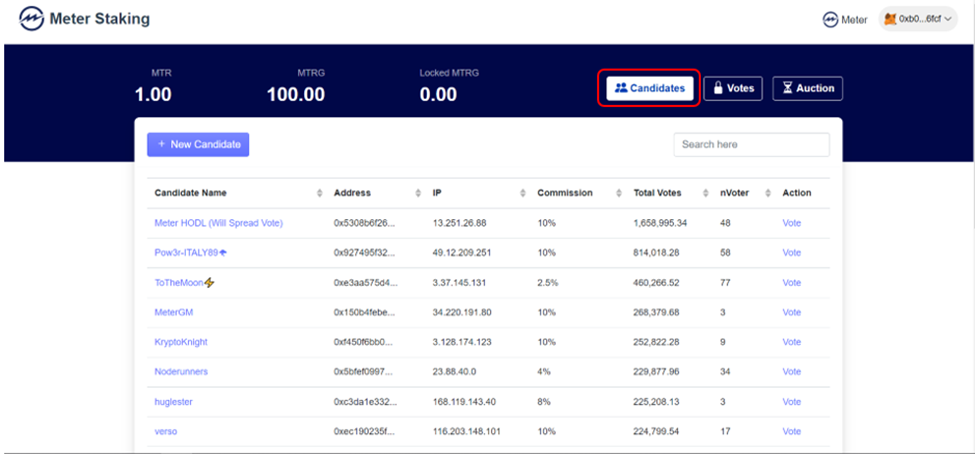
Task: Open the 0xb0...6fcf wallet account dropdown
Action: coord(918,19)
